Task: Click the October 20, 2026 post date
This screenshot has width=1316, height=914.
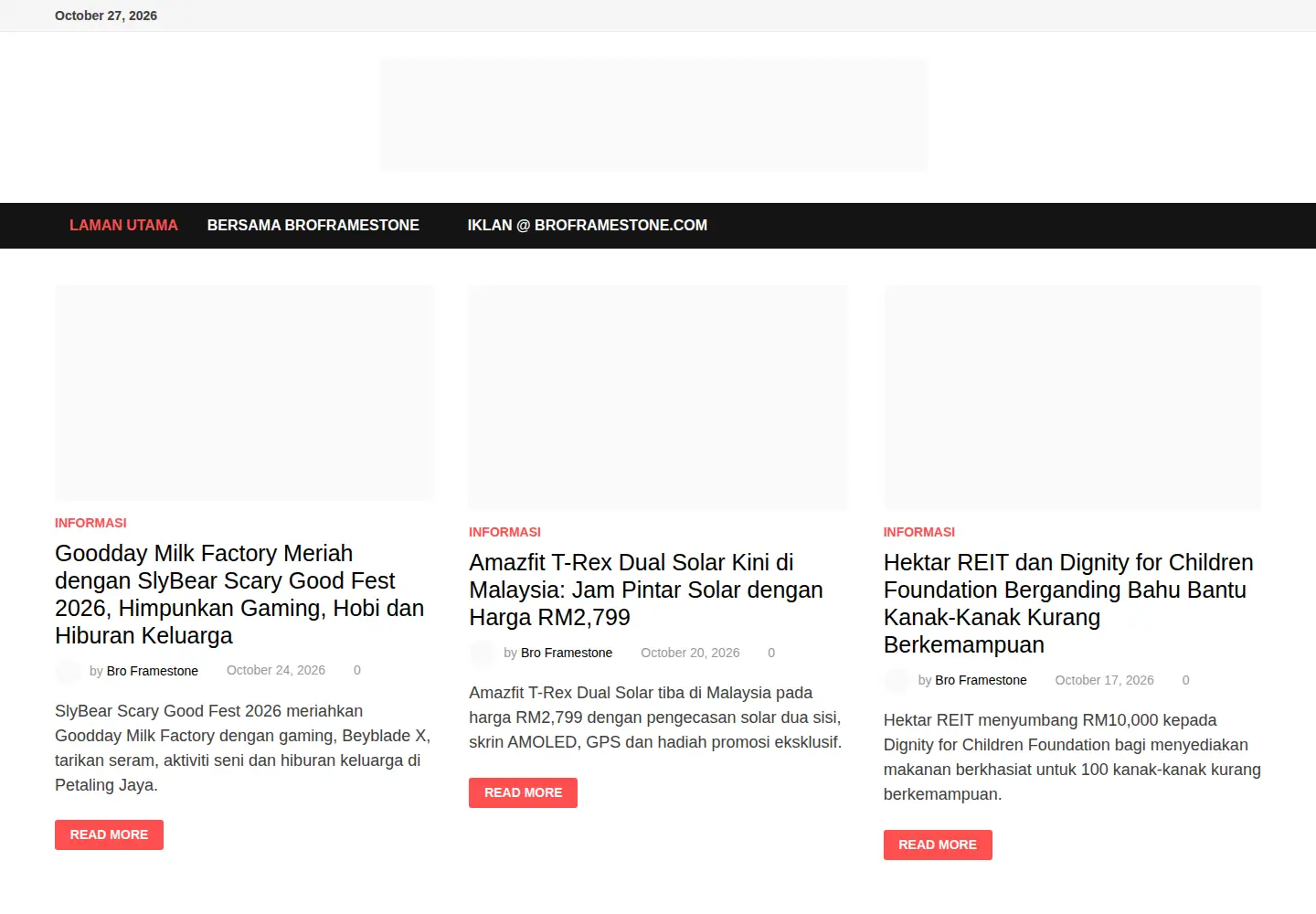Action: tap(690, 653)
